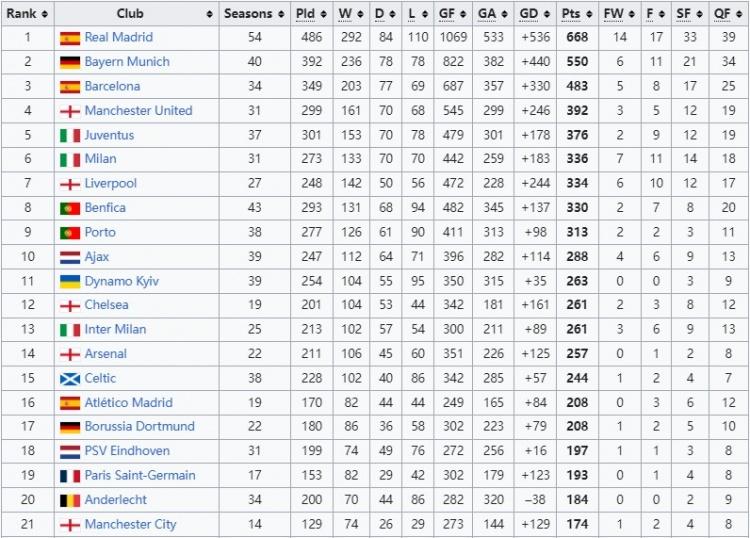Open the Manchester United club link

[138, 111]
